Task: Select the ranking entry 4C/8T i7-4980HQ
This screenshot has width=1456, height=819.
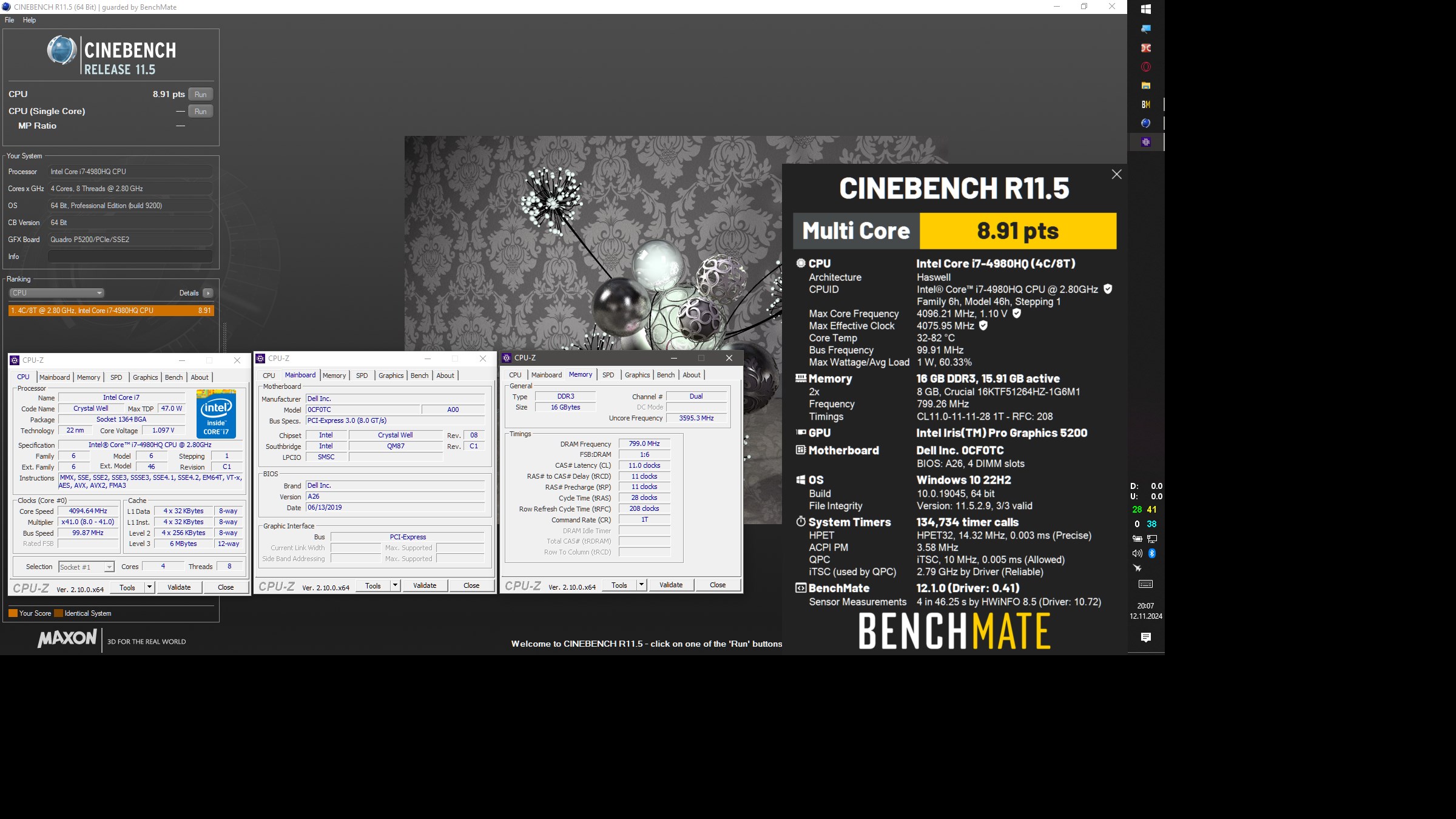Action: 111,311
